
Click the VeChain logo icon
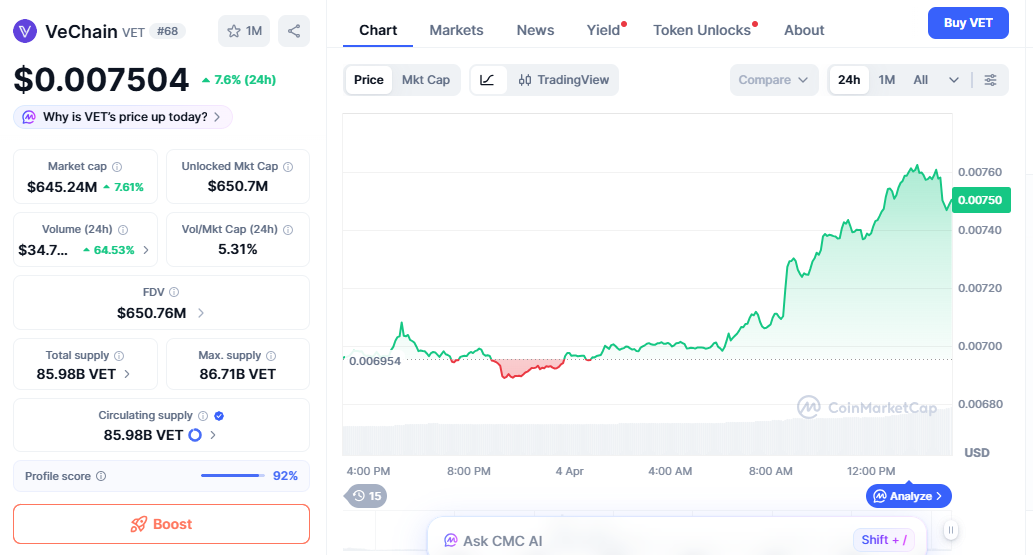pos(25,31)
